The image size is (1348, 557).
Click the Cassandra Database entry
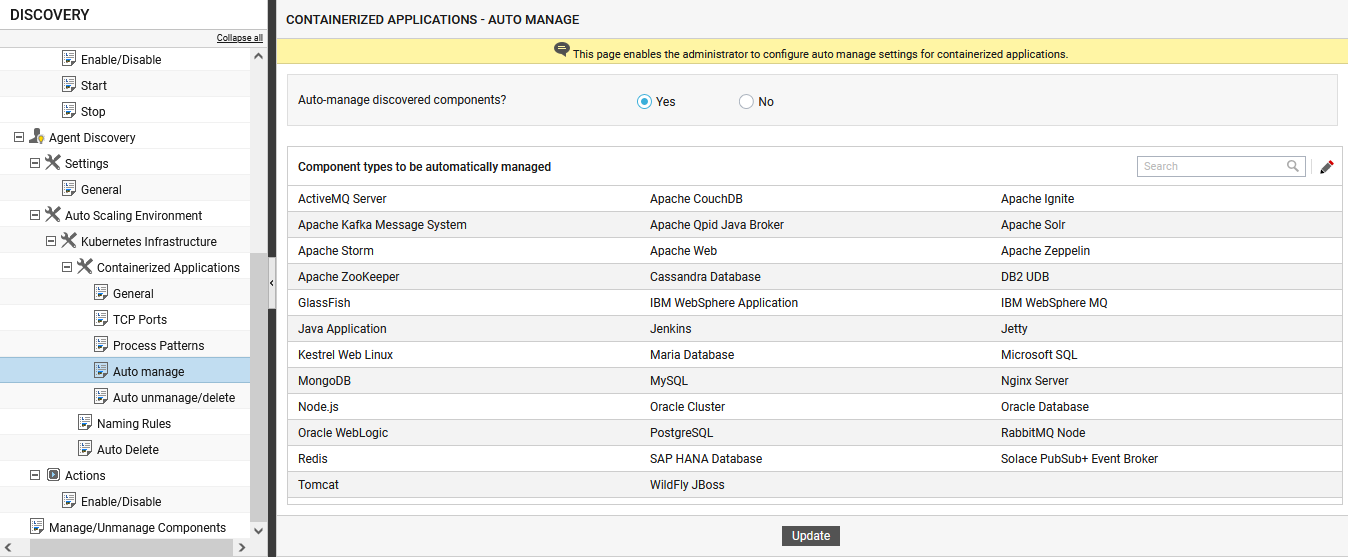(x=705, y=277)
